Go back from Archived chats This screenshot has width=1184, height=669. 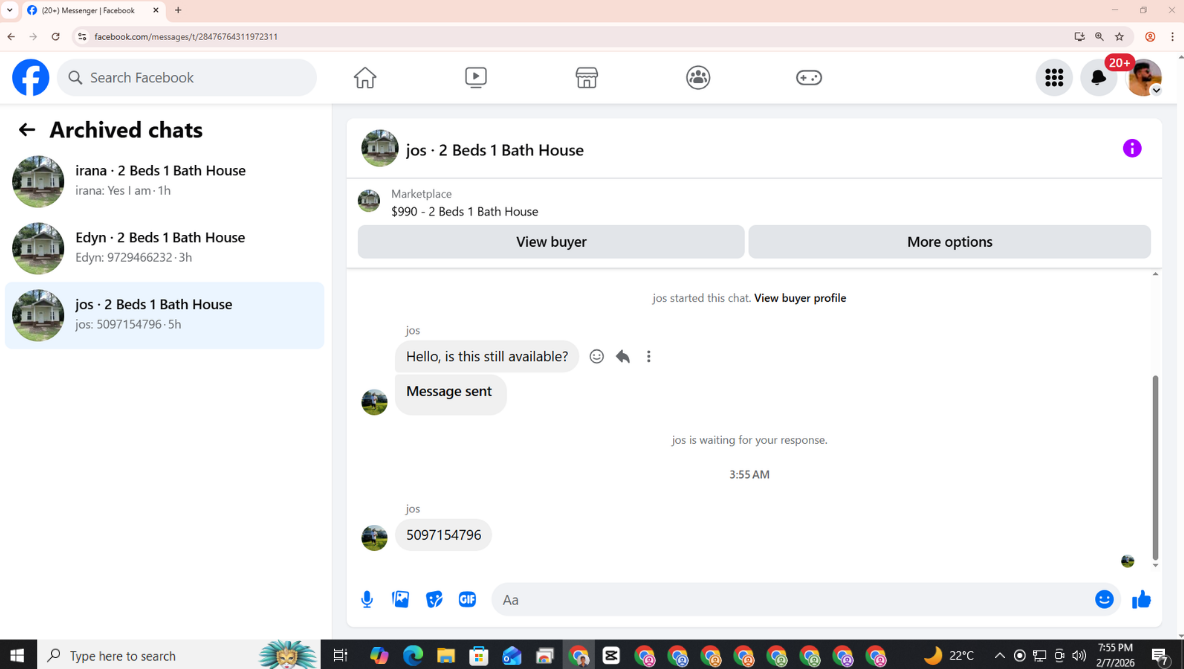click(27, 130)
